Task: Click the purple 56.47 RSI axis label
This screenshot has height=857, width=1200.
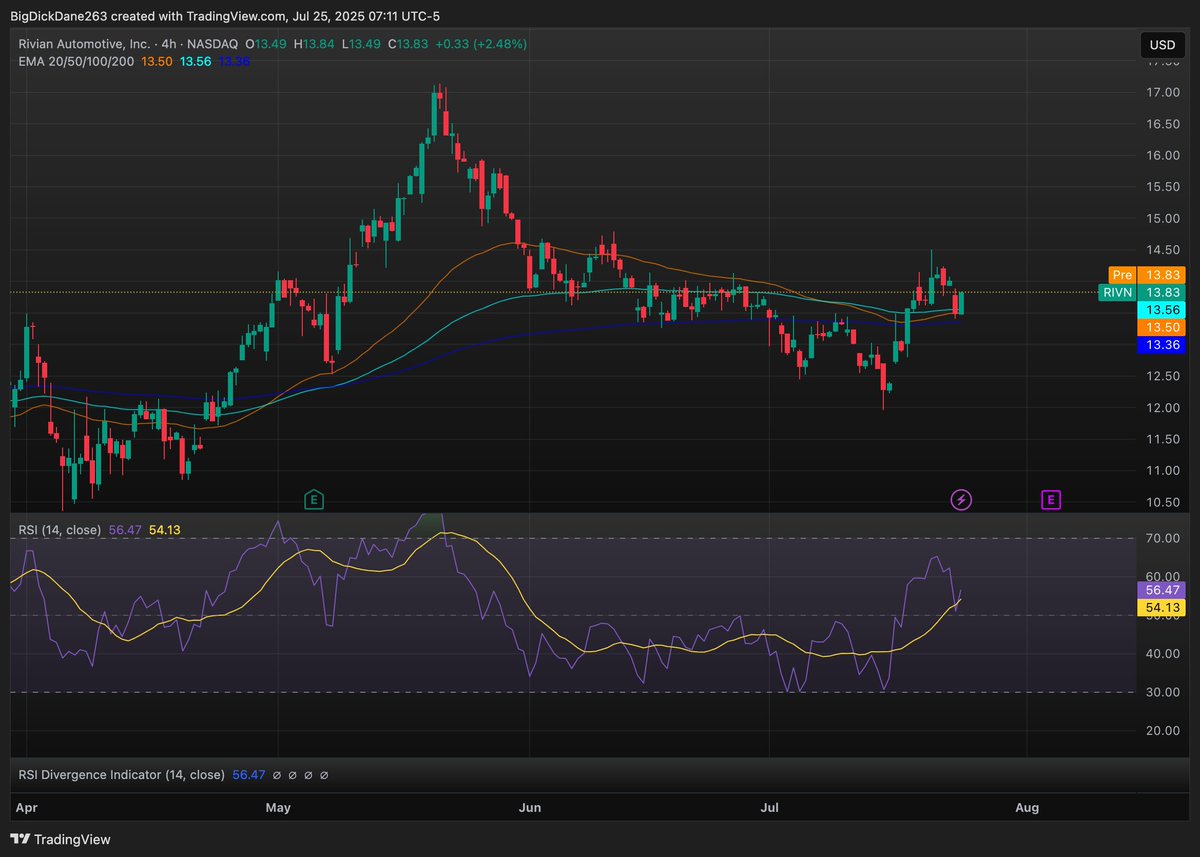Action: 1160,590
